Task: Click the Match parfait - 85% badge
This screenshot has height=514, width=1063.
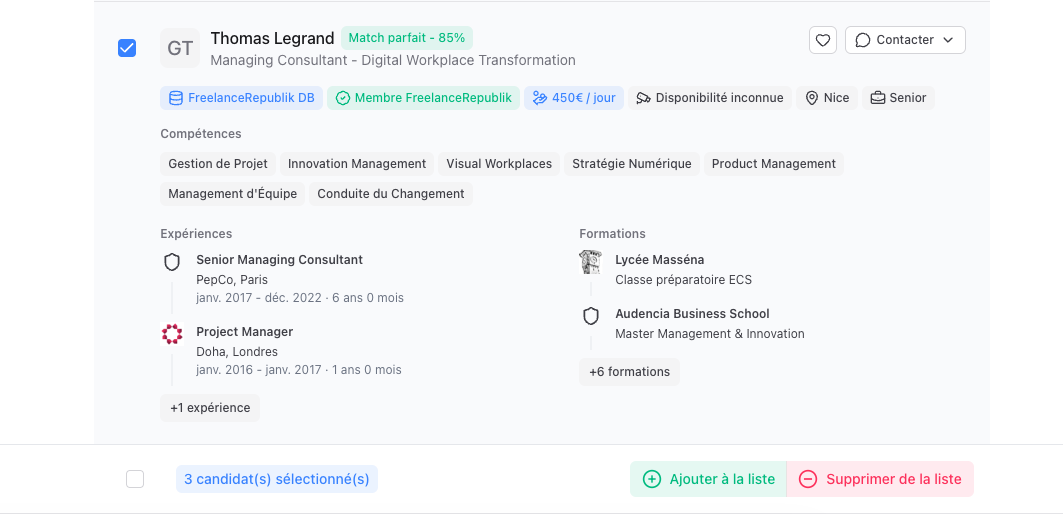Action: coord(407,38)
